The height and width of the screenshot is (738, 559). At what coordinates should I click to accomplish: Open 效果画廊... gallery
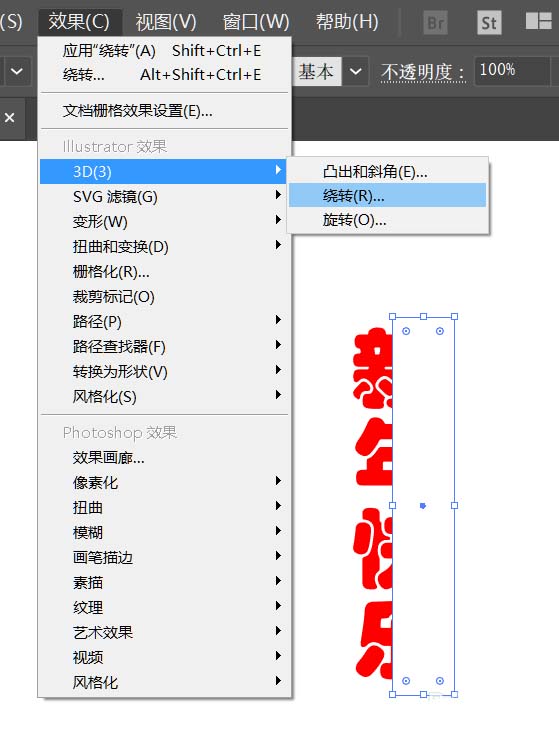163,457
